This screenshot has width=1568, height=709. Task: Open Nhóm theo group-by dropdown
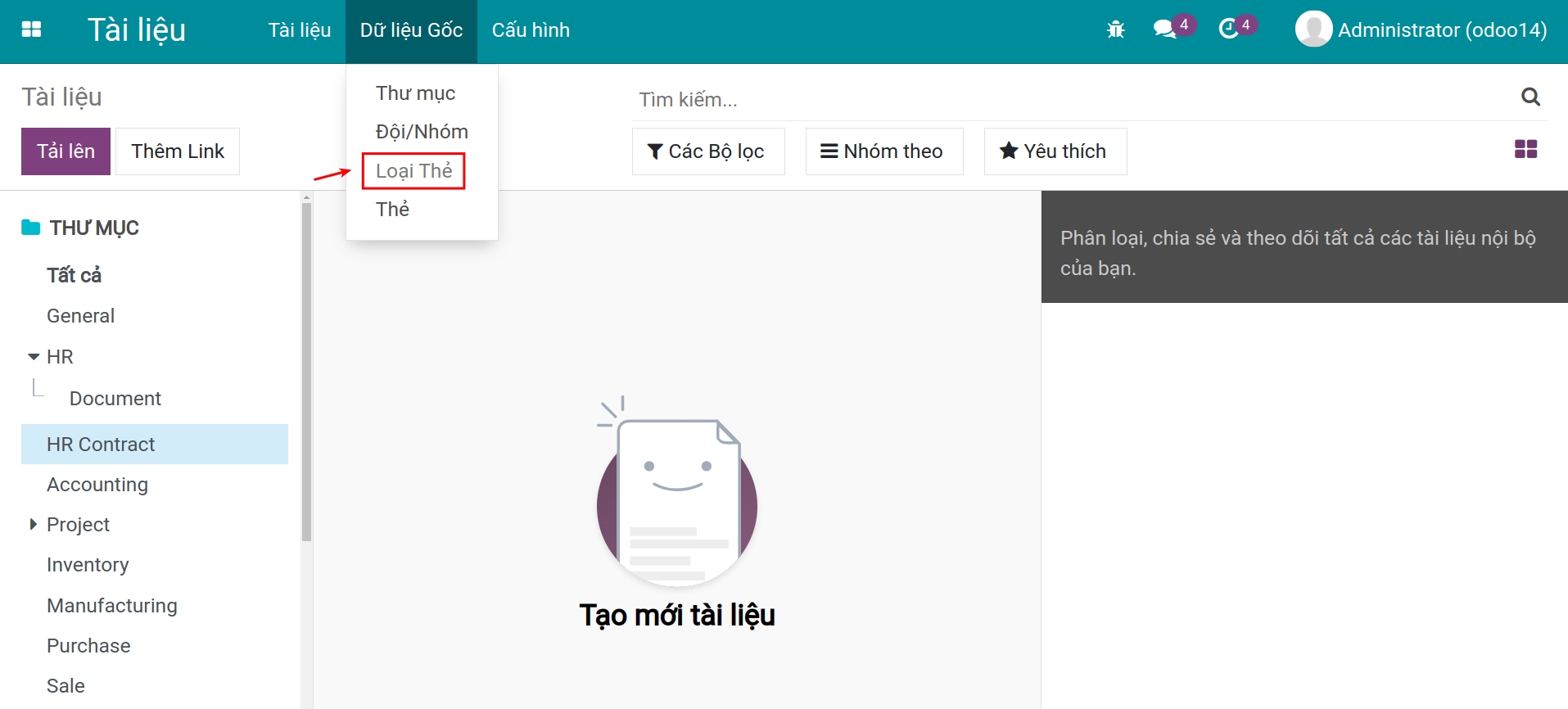pyautogui.click(x=884, y=151)
